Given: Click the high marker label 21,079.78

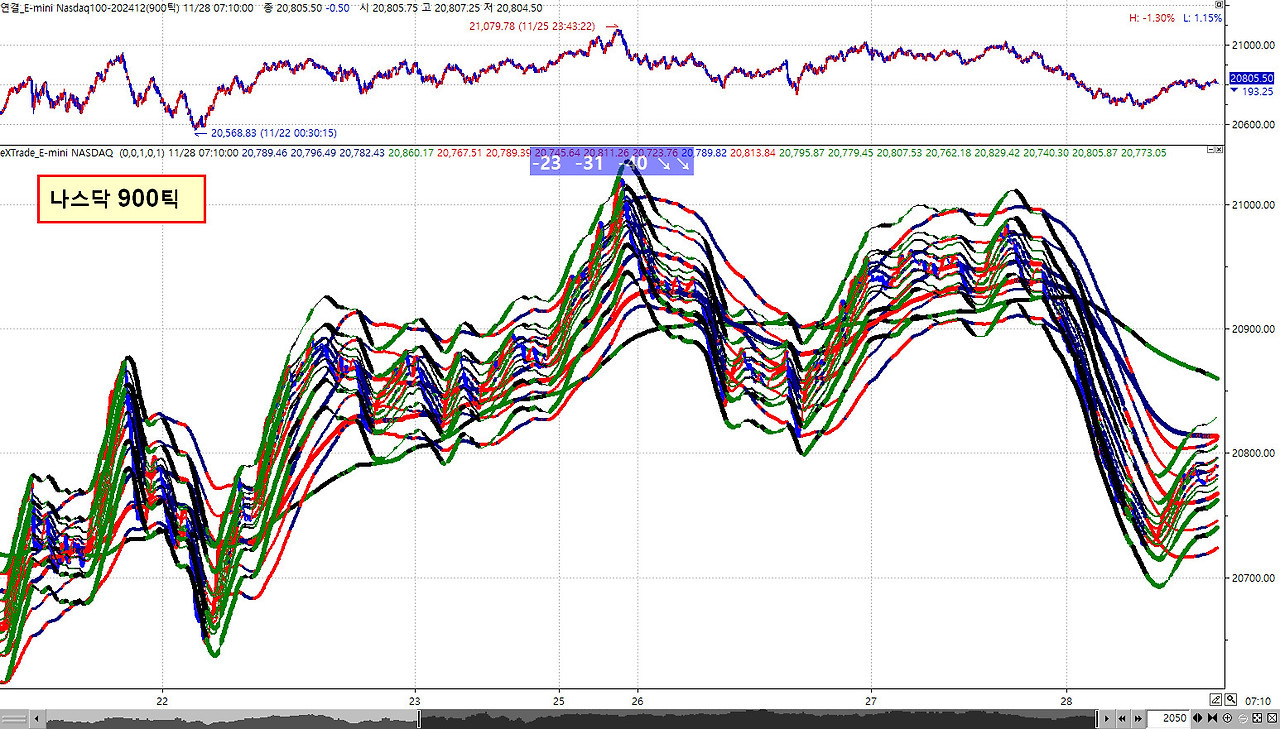Looking at the screenshot, I should (534, 26).
